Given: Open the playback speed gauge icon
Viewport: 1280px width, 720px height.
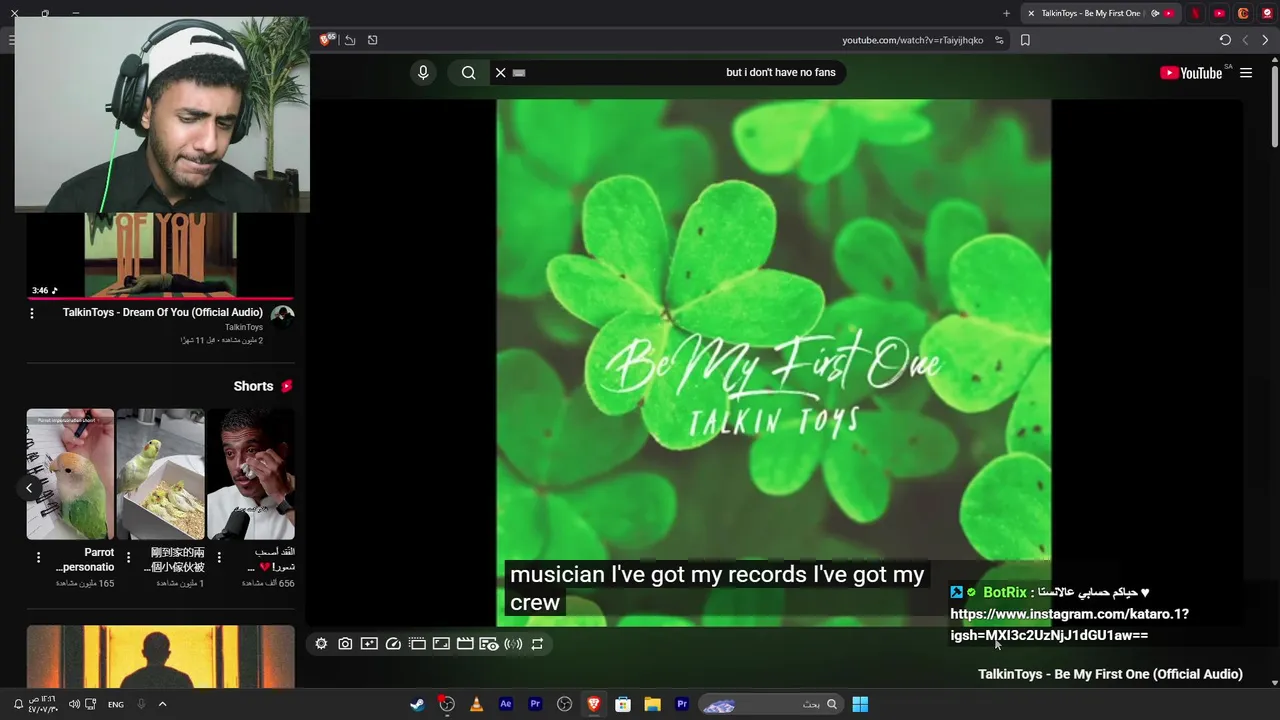Looking at the screenshot, I should click(x=393, y=644).
